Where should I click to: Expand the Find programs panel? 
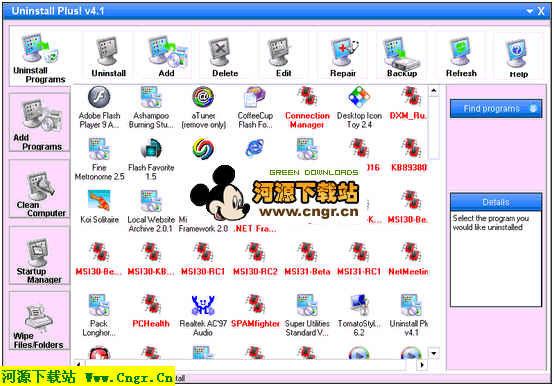tap(496, 109)
